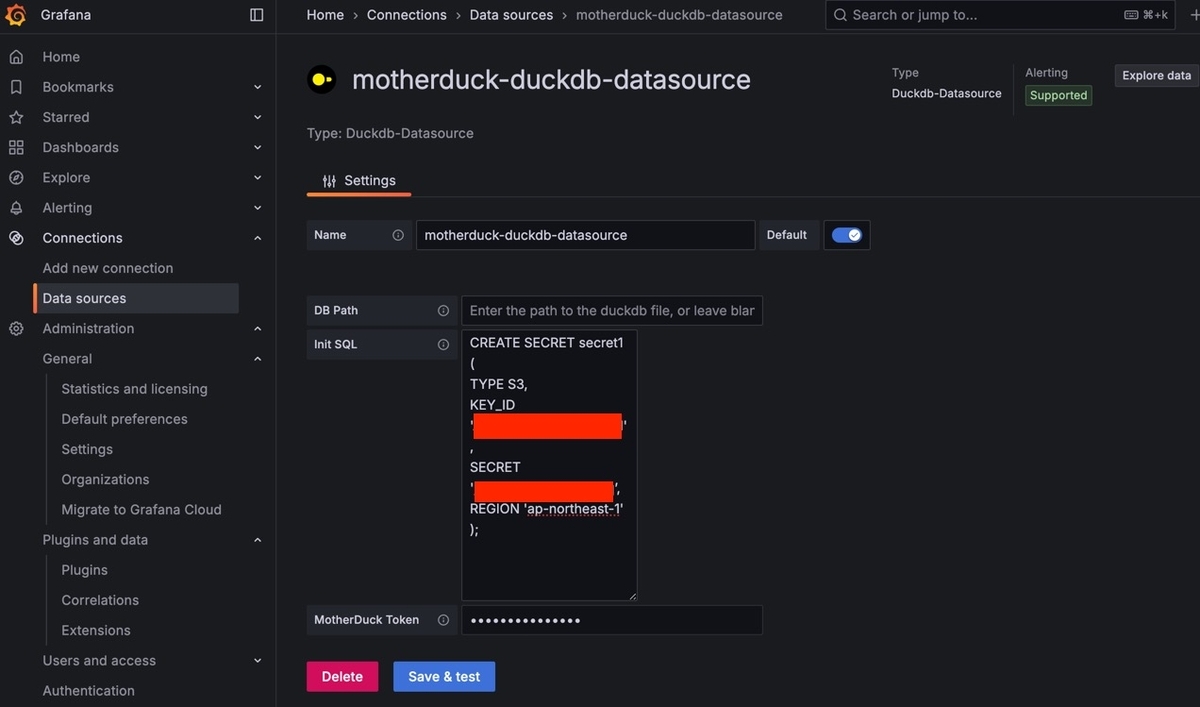Expand the Explore section chevron
The image size is (1200, 707).
(x=257, y=177)
